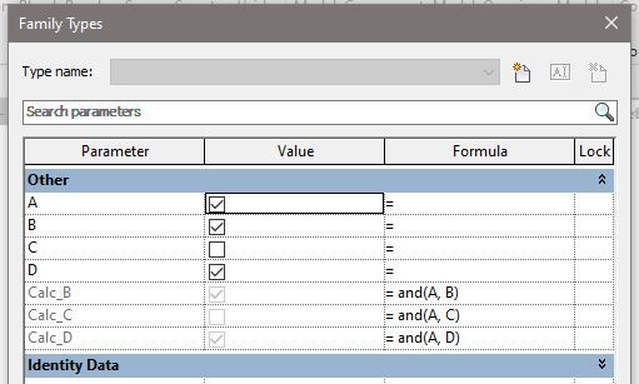639x384 pixels.
Task: Click the New Type icon
Action: (x=522, y=73)
